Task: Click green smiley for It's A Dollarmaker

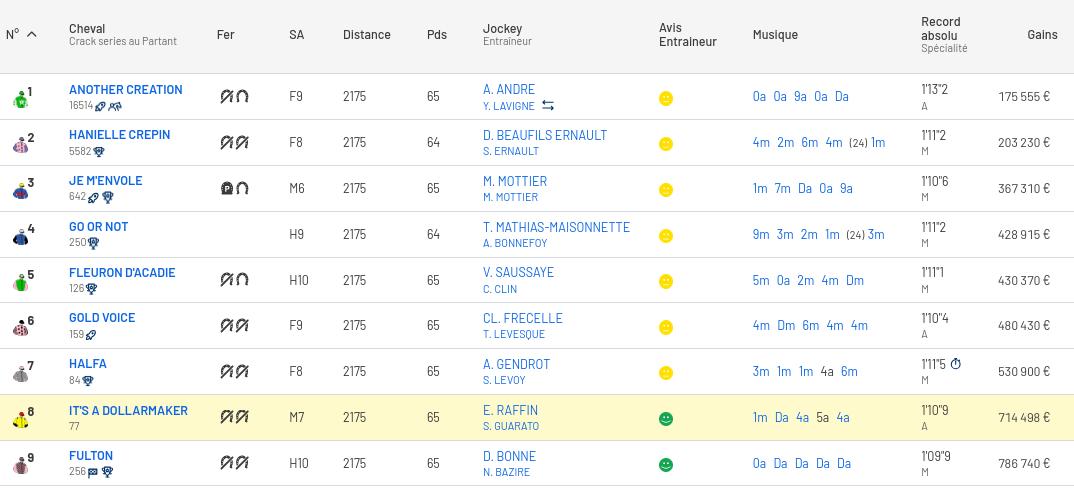Action: (x=666, y=419)
